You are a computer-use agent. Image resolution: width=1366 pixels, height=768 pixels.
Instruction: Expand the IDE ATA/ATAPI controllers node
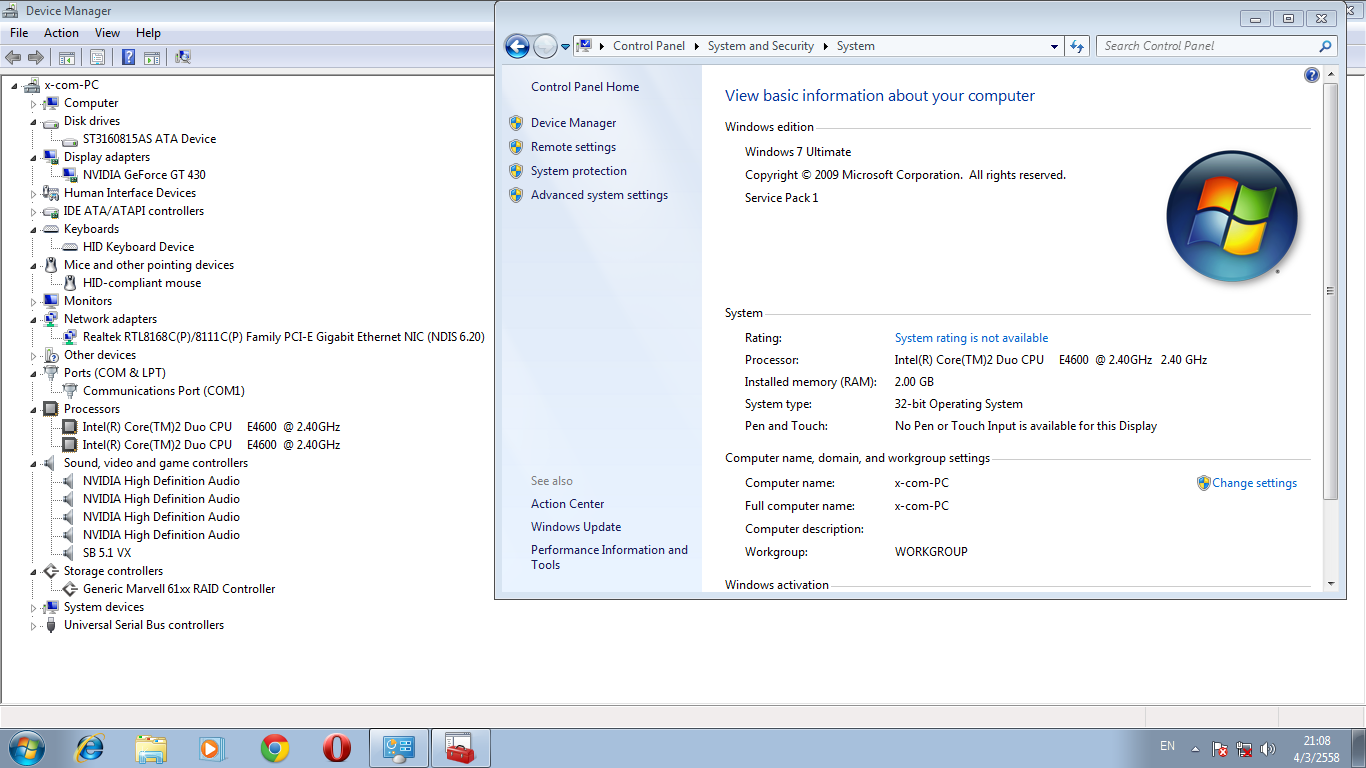click(33, 212)
